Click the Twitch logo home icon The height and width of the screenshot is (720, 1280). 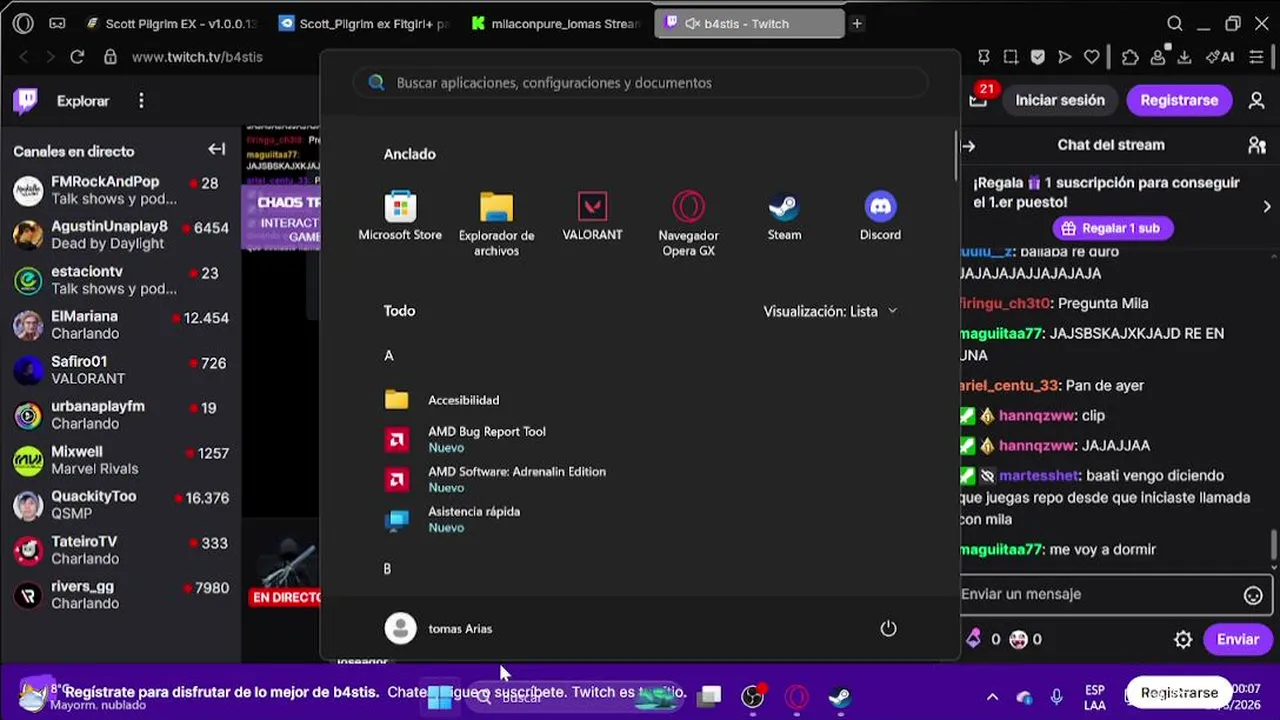pos(25,100)
